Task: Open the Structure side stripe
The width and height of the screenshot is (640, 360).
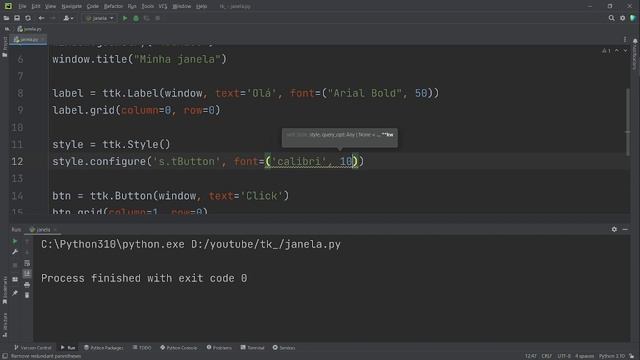Action: (4, 324)
